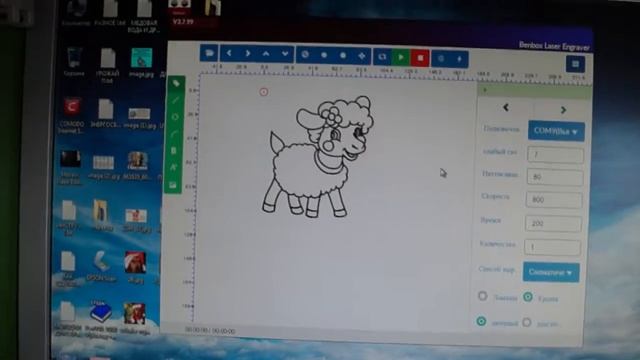Jog laser left with left arrow
Image resolution: width=640 pixels, height=360 pixels.
229,53
